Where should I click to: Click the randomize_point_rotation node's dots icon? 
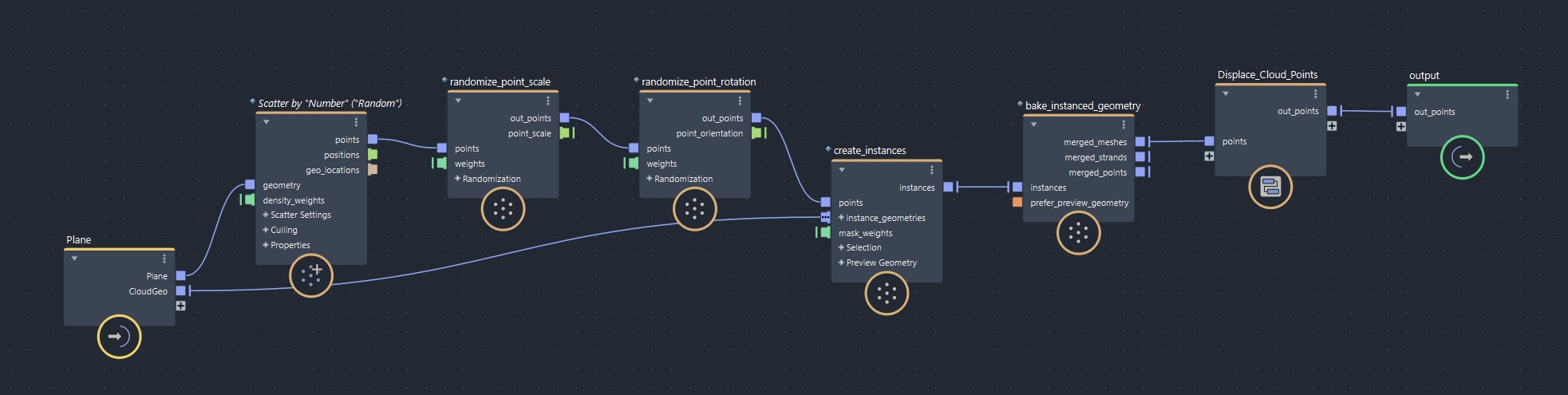coord(695,209)
